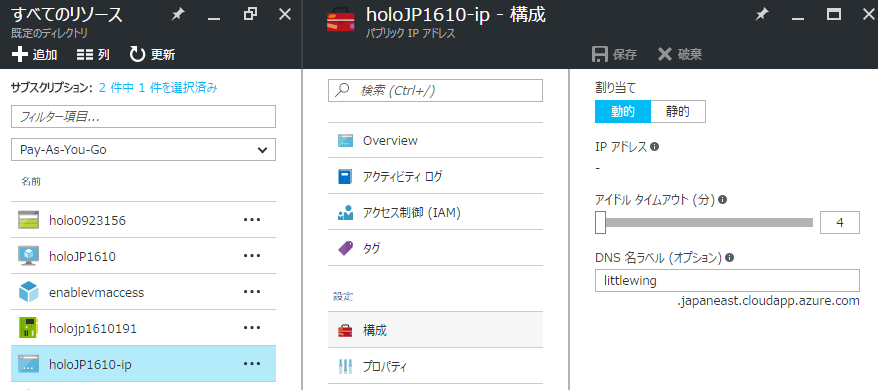Open the Activity Log (アクティビティ ログ)
This screenshot has height=390, width=878.
[x=435, y=177]
